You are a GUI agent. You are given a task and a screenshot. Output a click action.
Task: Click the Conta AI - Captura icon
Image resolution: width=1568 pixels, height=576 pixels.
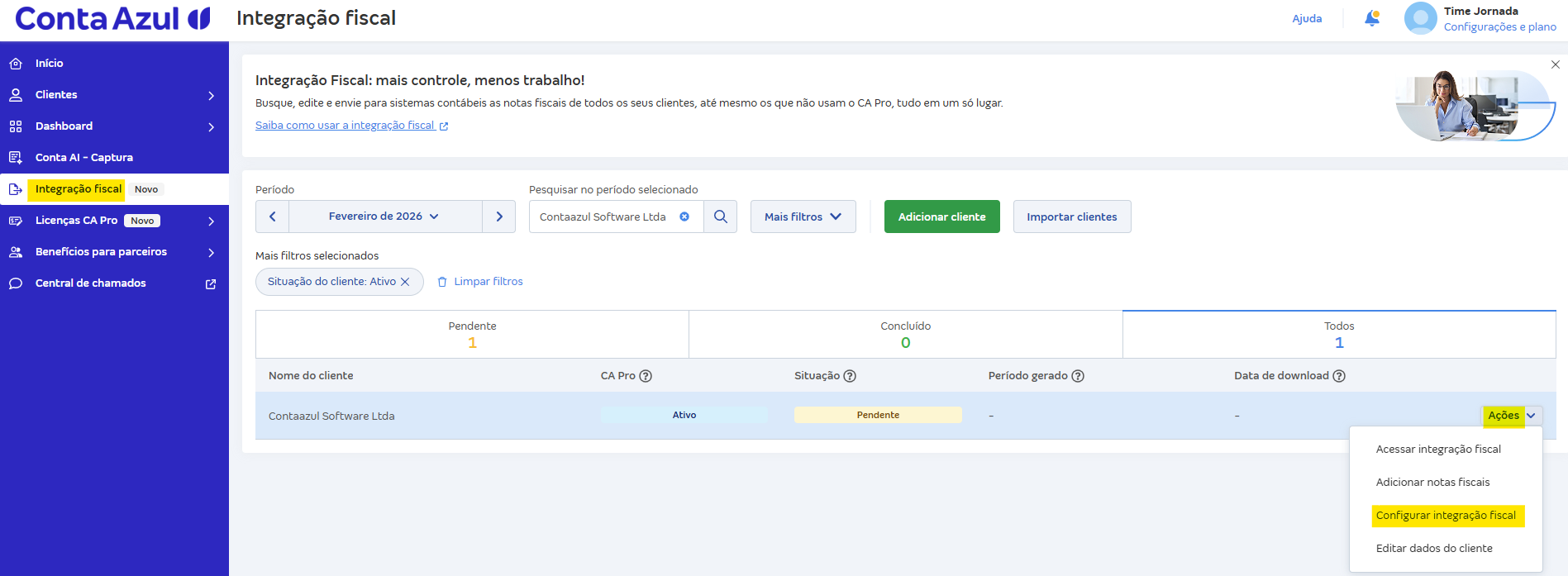coord(16,158)
